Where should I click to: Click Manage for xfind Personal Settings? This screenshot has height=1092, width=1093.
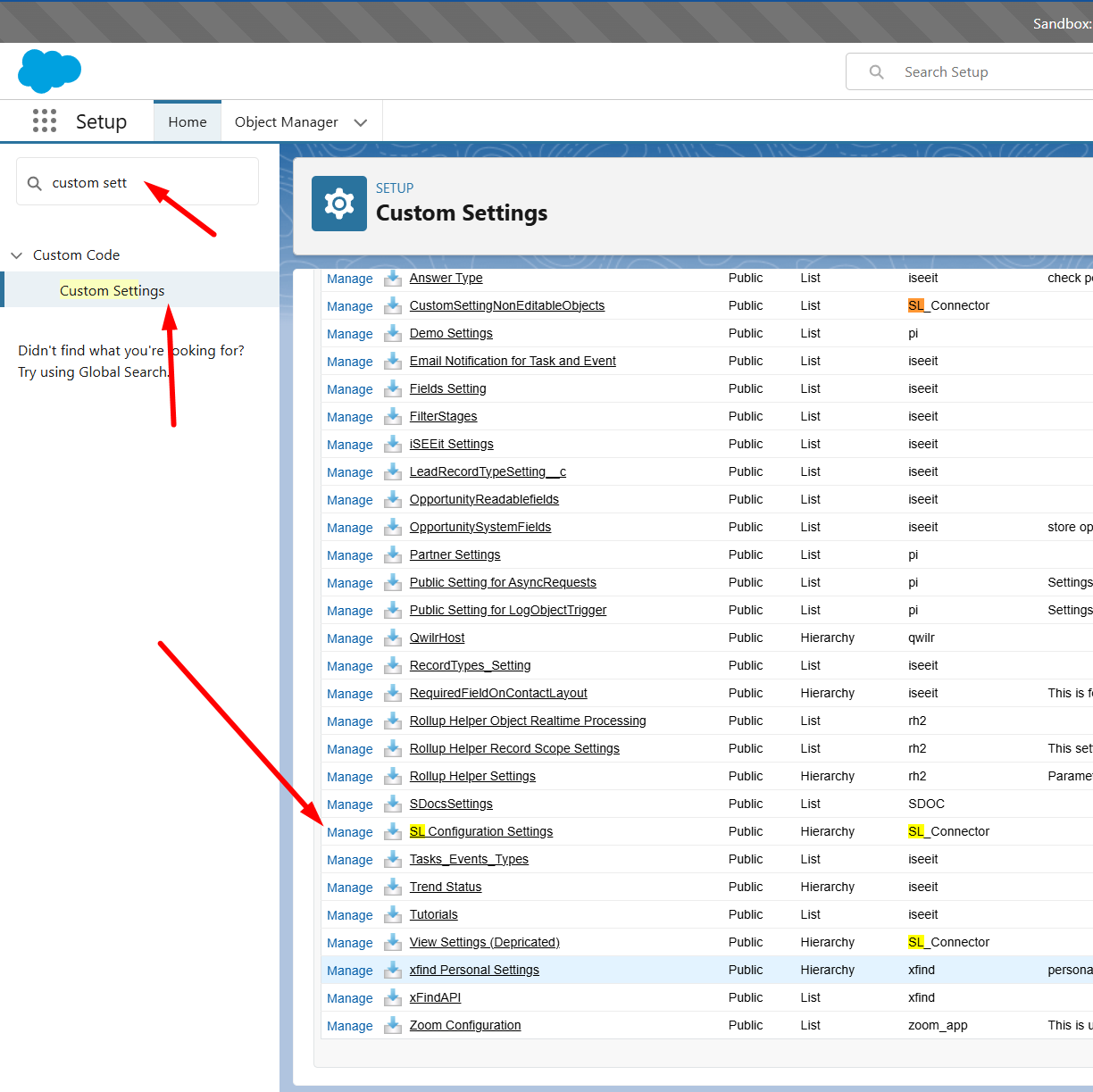349,971
